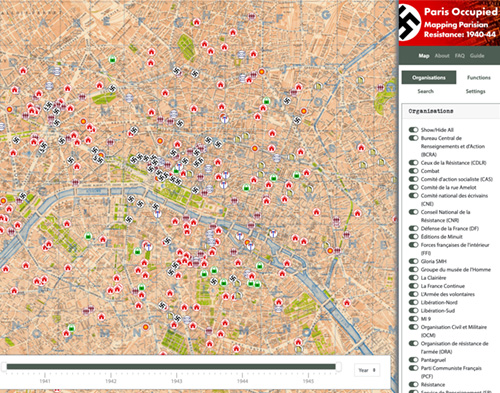
Task: Click the red house marker beside map letter G at top
Action: (197, 22)
